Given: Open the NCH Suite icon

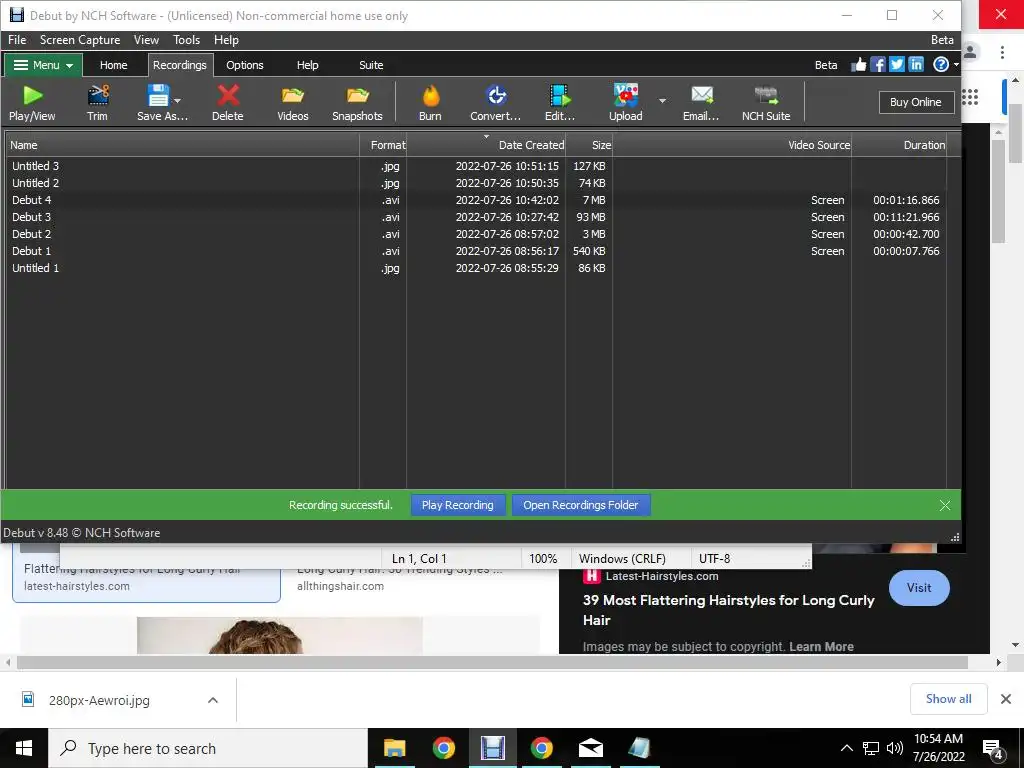Looking at the screenshot, I should point(766,95).
